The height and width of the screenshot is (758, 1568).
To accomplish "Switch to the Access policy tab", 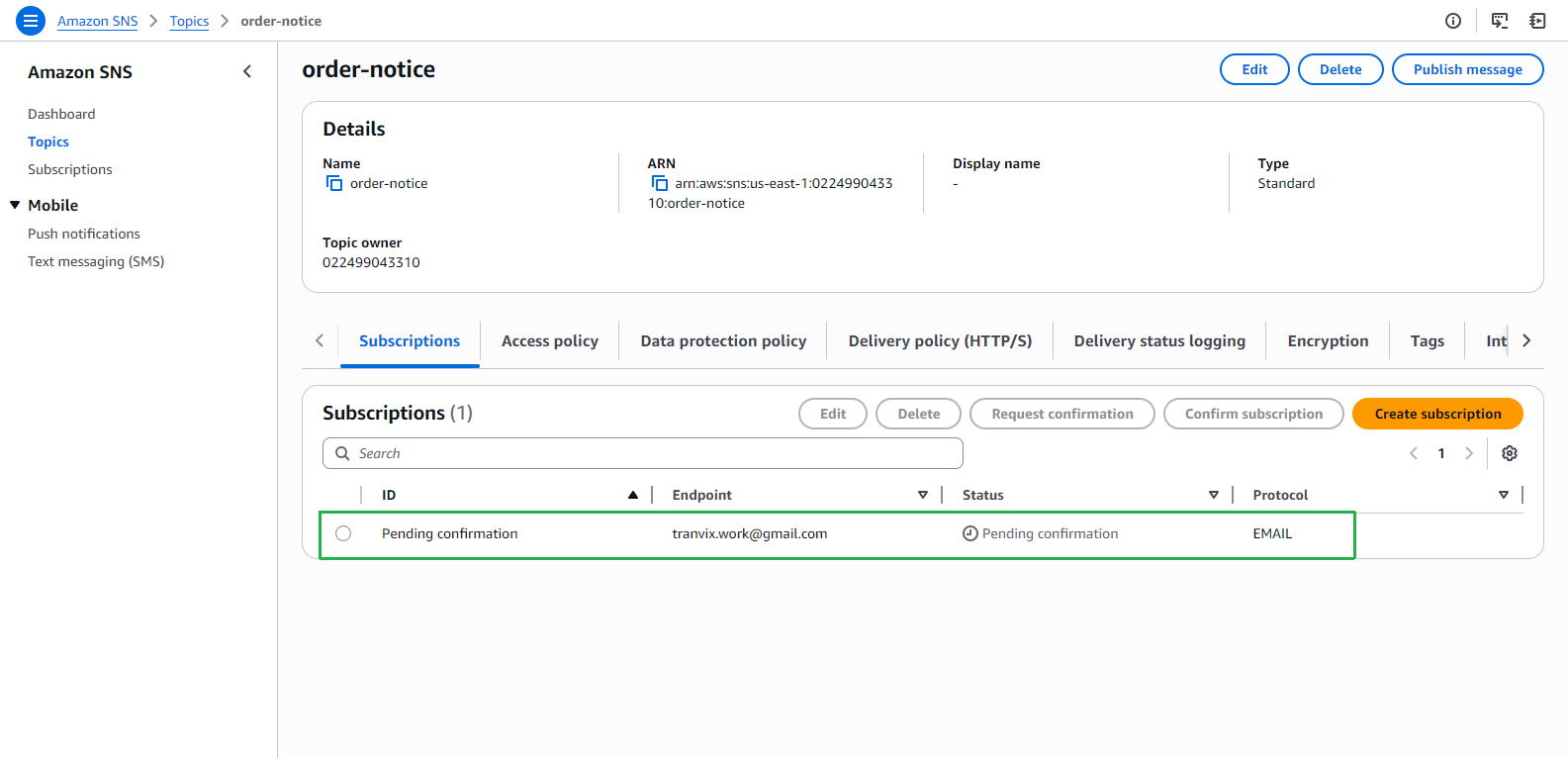I will [550, 340].
